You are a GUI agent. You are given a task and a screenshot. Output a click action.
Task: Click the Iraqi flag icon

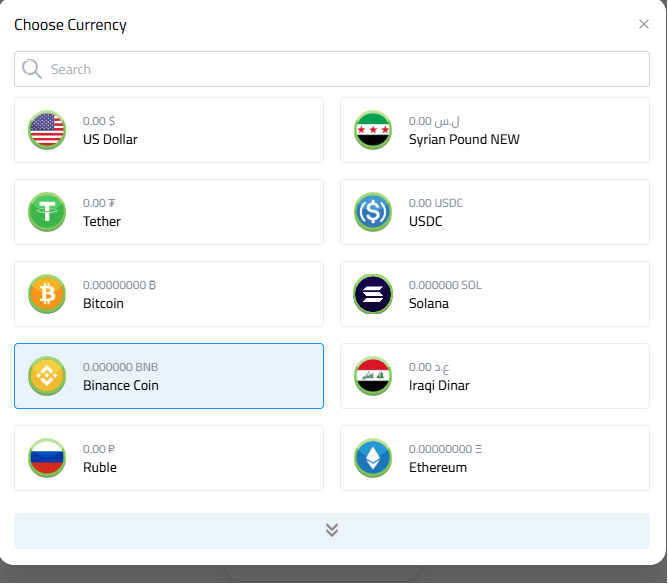[x=373, y=376]
